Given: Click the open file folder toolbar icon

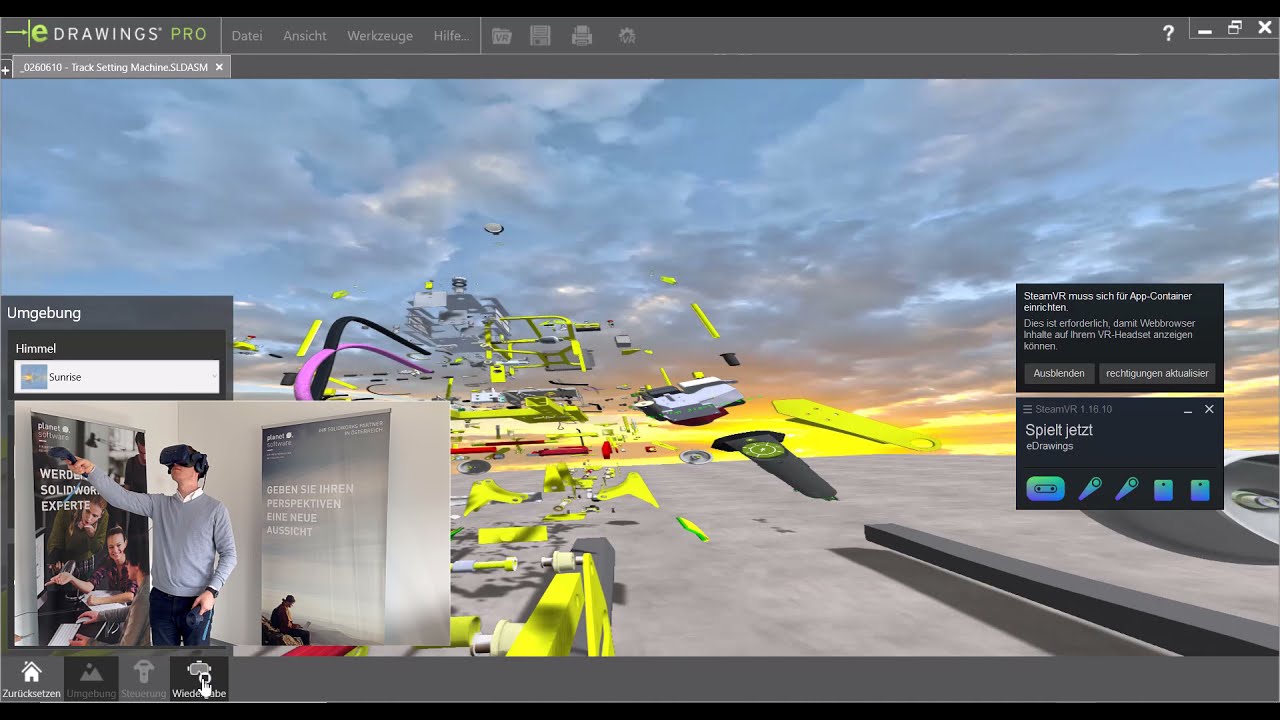Looking at the screenshot, I should 502,36.
